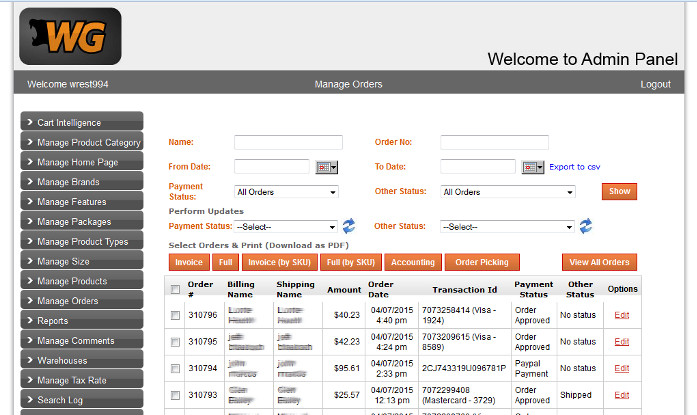
Task: Open the Other Status filter dropdown
Action: pyautogui.click(x=508, y=192)
